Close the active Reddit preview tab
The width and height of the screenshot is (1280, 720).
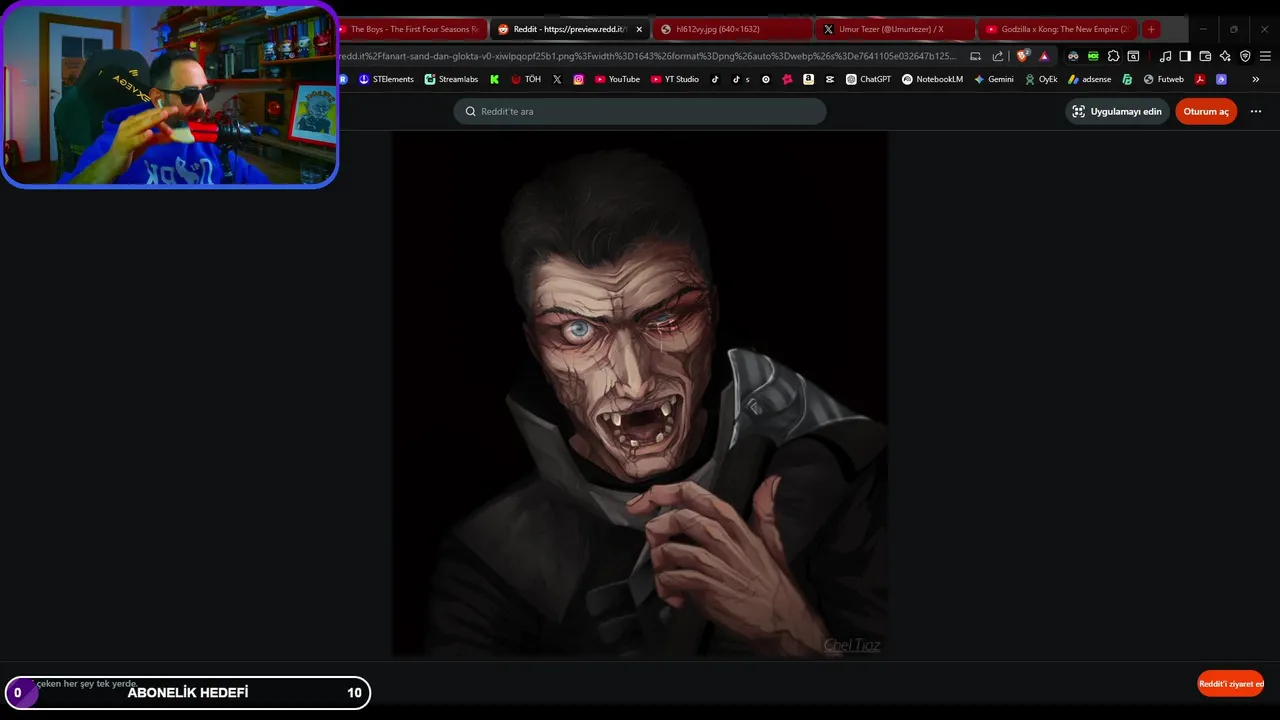tap(639, 29)
